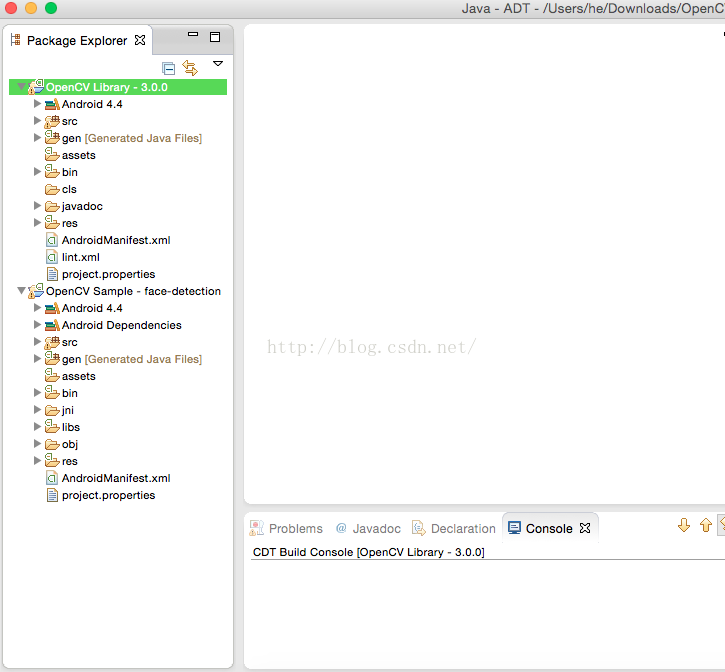Select "Android 4.4" in face-detection project
Screen dimensions: 725x672
click(x=92, y=308)
